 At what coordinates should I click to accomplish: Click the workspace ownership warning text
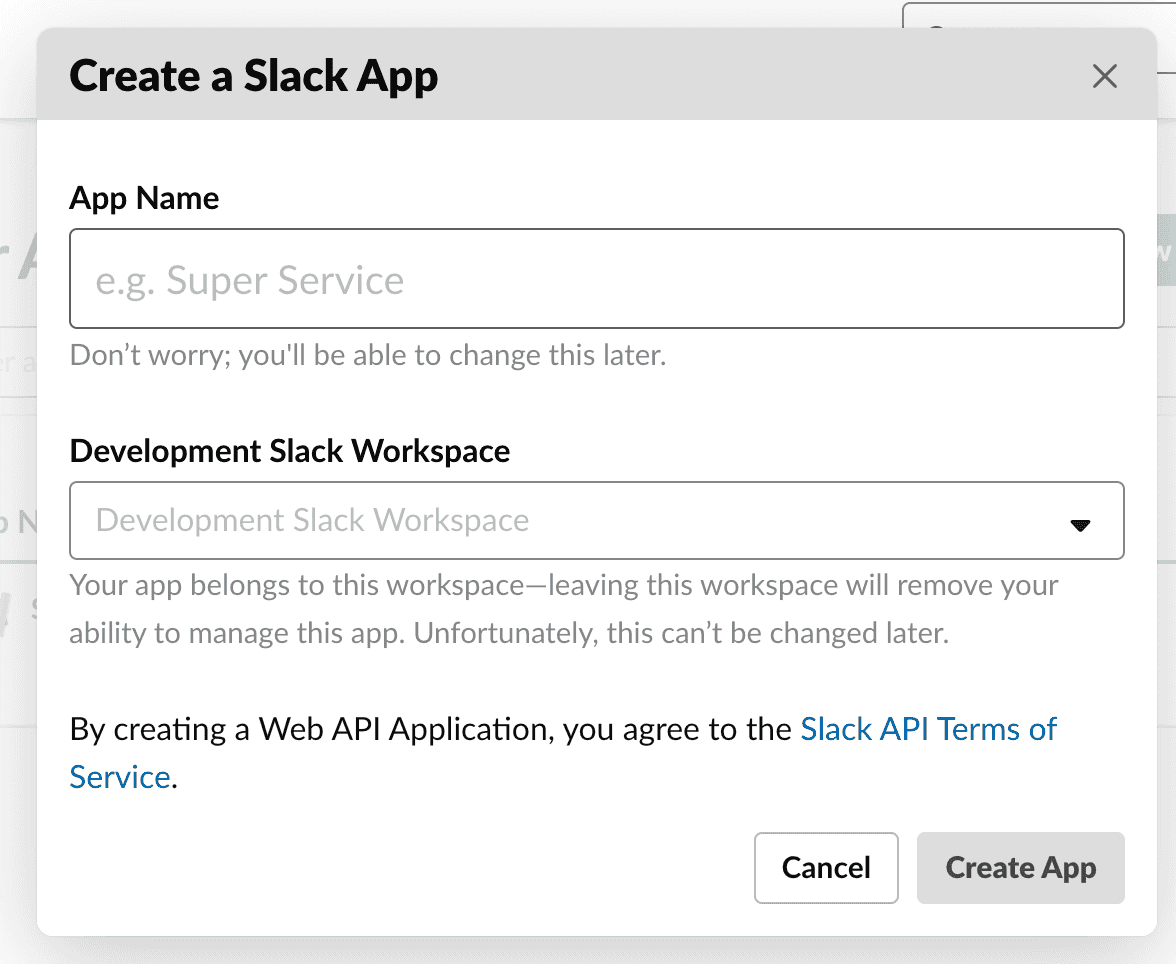[563, 609]
